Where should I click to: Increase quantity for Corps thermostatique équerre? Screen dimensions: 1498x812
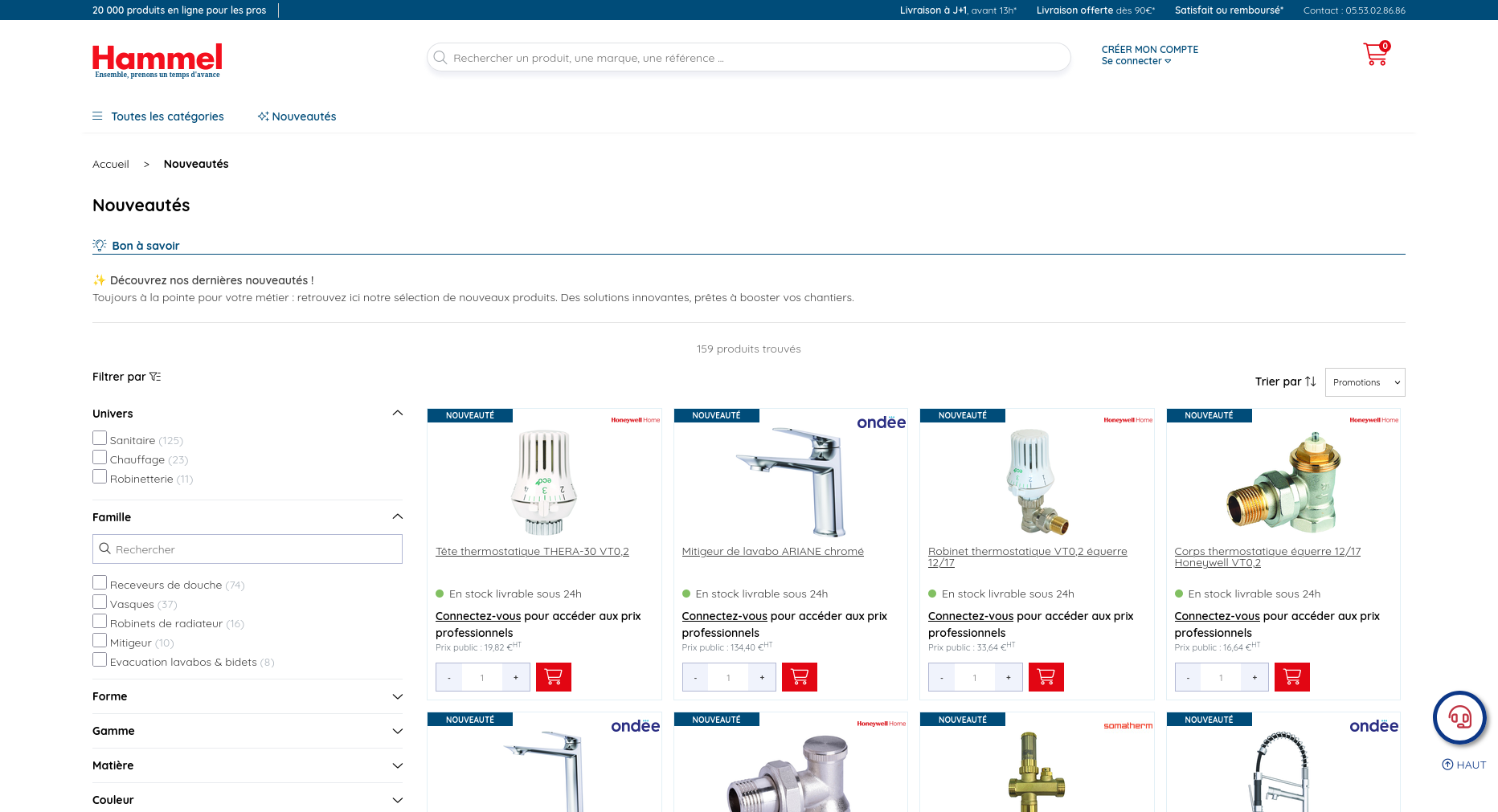click(1254, 678)
